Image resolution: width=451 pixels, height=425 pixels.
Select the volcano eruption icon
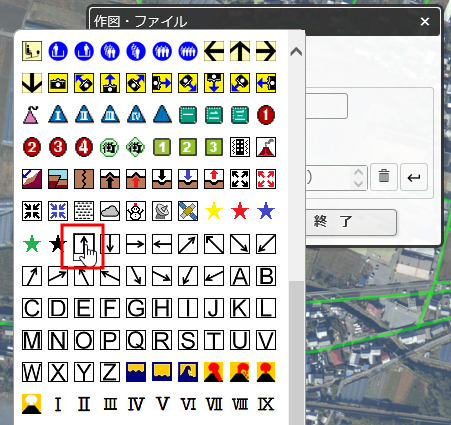(x=266, y=147)
